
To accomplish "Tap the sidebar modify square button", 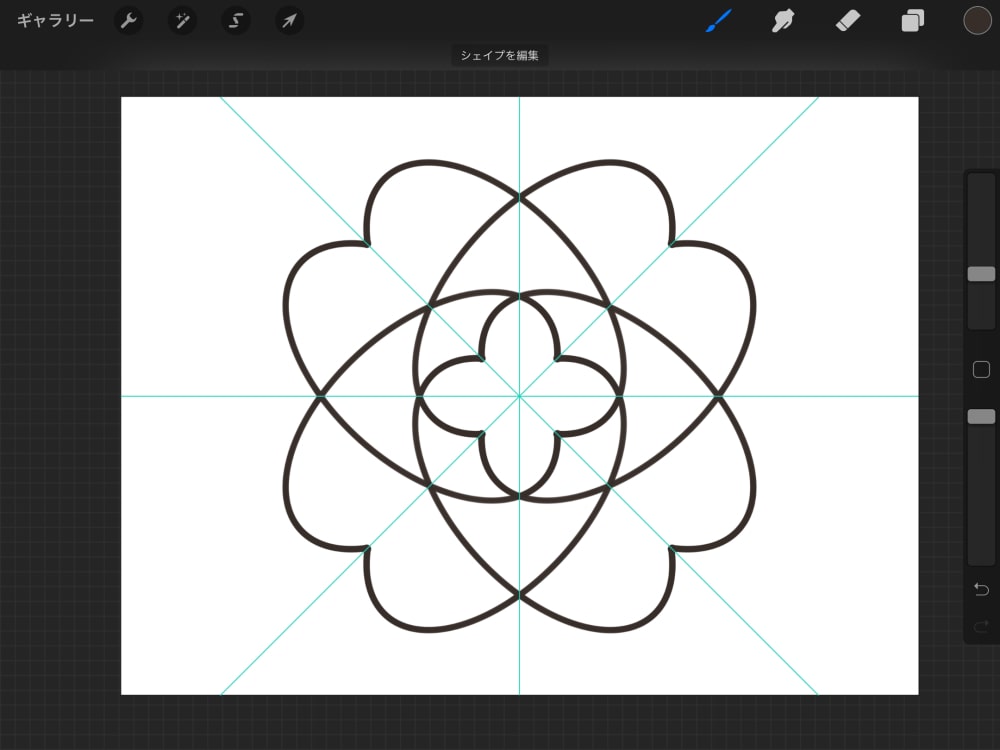I will point(981,369).
